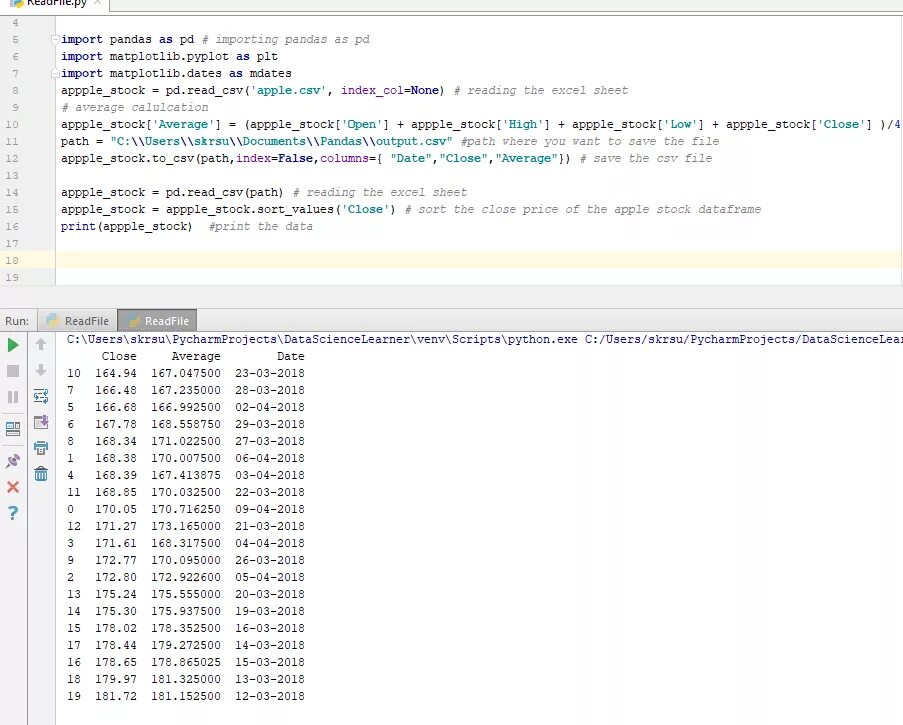903x725 pixels.
Task: Click the output.csv path string on line 11
Action: coord(281,142)
